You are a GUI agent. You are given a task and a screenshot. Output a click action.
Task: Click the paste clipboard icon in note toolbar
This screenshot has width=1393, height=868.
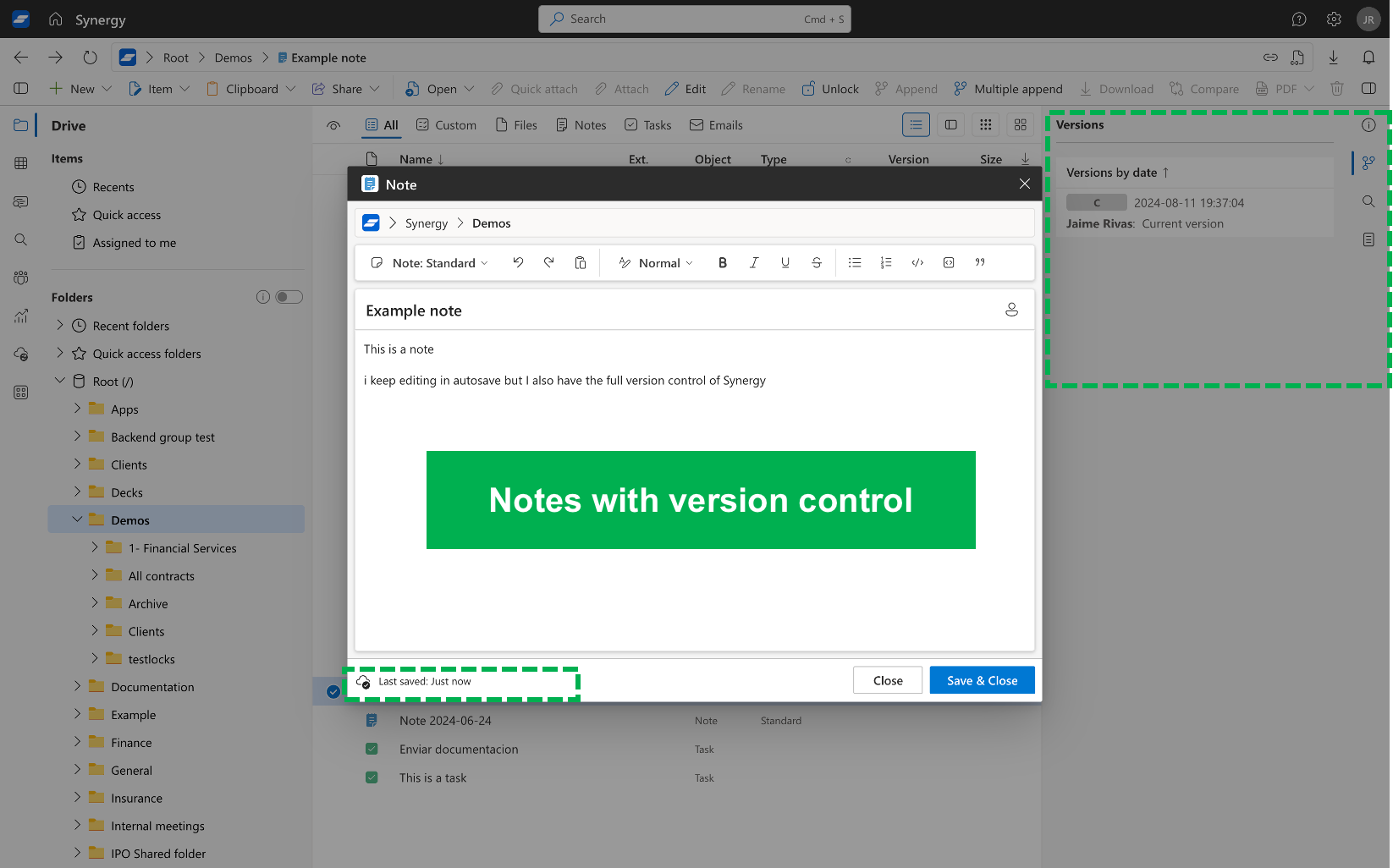[581, 263]
